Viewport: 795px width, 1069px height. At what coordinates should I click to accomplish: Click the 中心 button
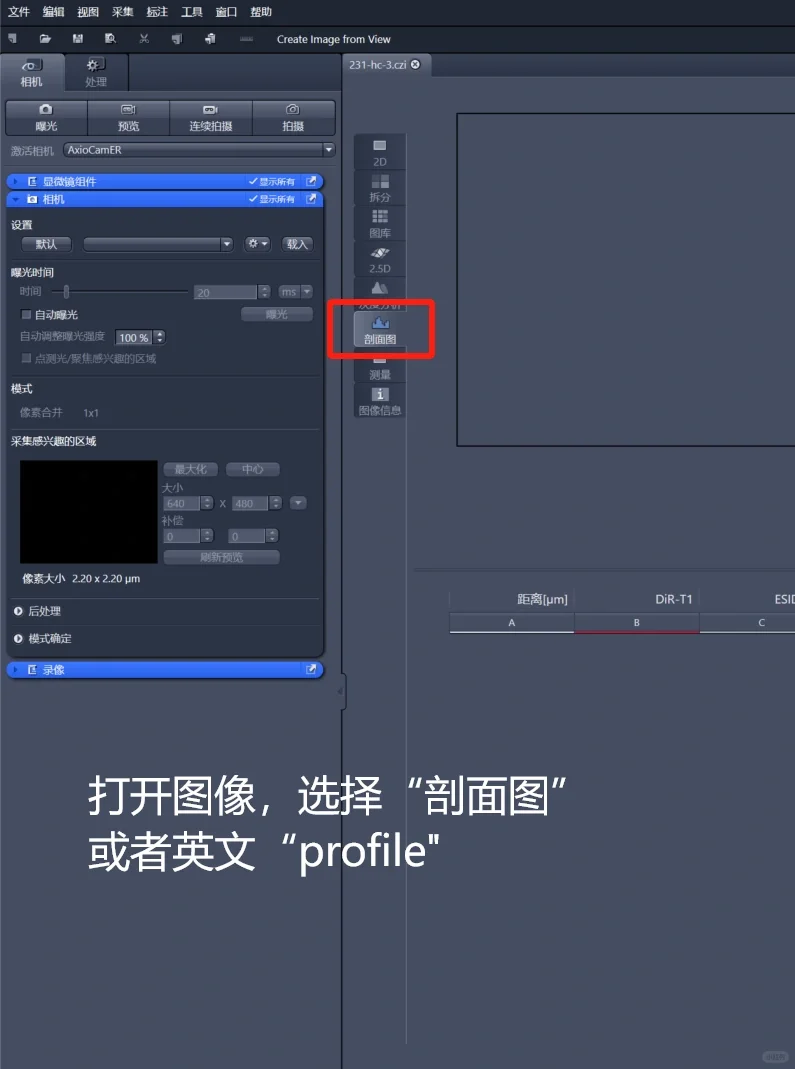[x=253, y=469]
